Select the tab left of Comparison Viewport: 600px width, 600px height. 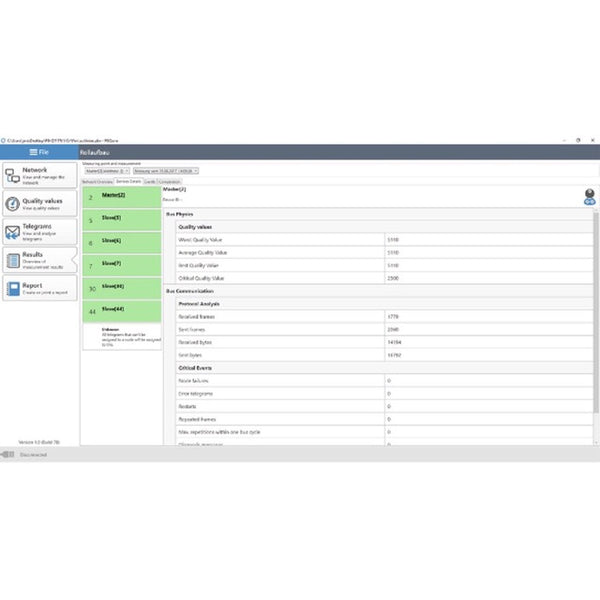coord(150,182)
